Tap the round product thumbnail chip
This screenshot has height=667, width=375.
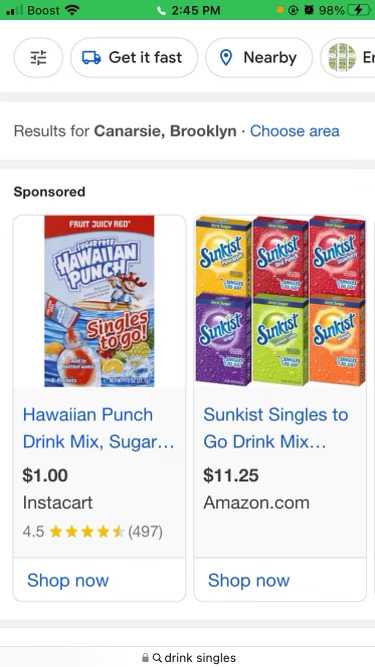click(x=341, y=57)
